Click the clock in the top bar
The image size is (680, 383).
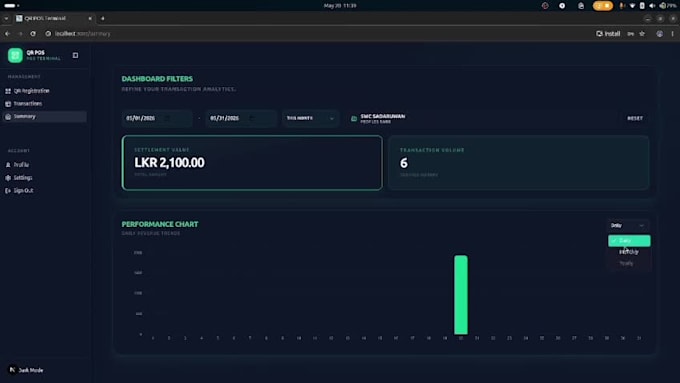340,6
